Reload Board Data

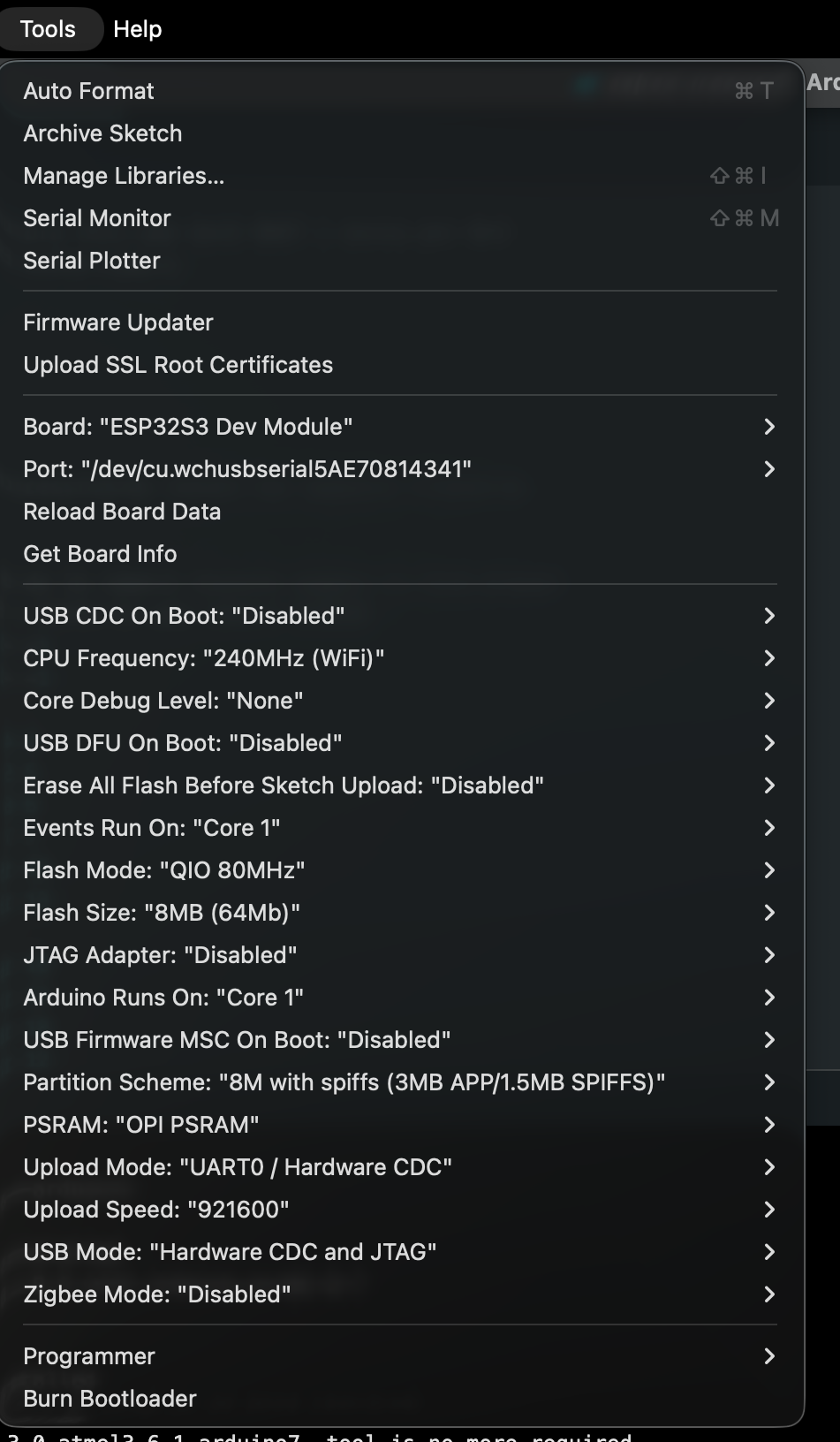click(122, 512)
